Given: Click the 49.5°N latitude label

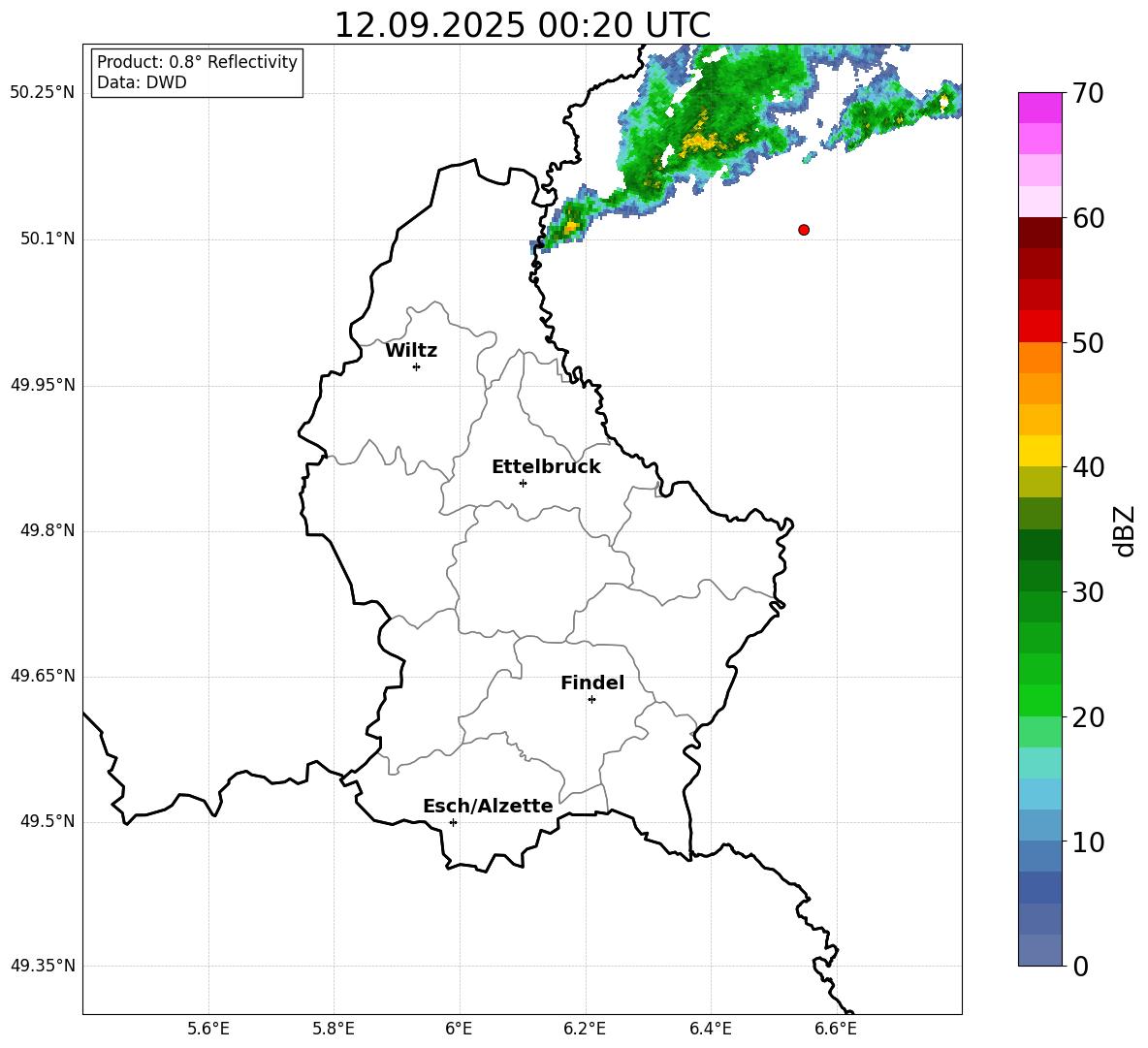Looking at the screenshot, I should tap(48, 821).
